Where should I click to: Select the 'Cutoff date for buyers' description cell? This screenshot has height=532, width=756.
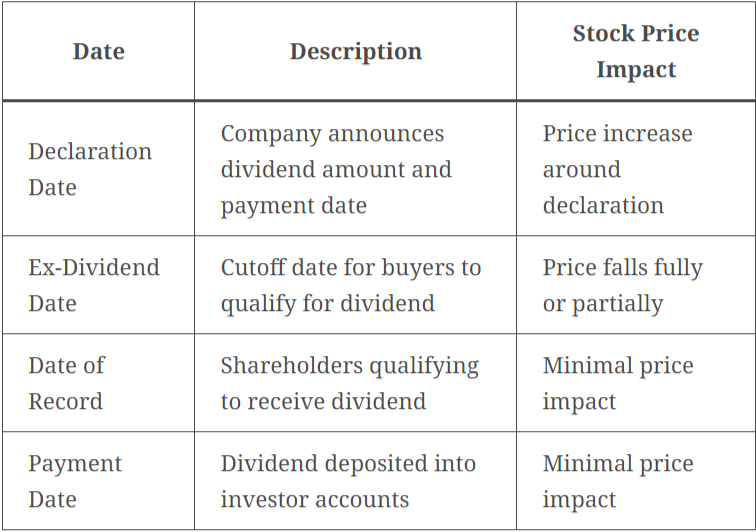(x=350, y=285)
